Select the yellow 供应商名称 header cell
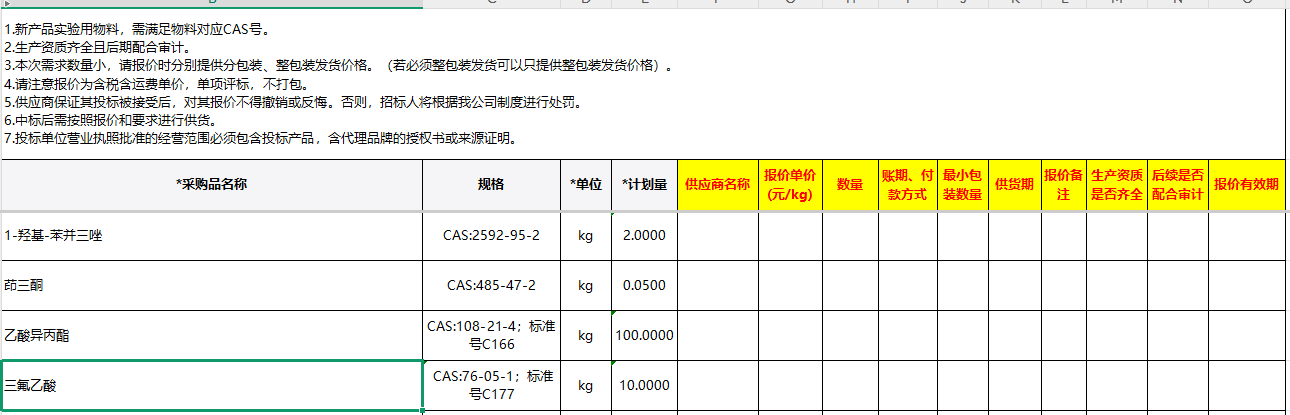Image resolution: width=1290 pixels, height=415 pixels. click(x=717, y=185)
